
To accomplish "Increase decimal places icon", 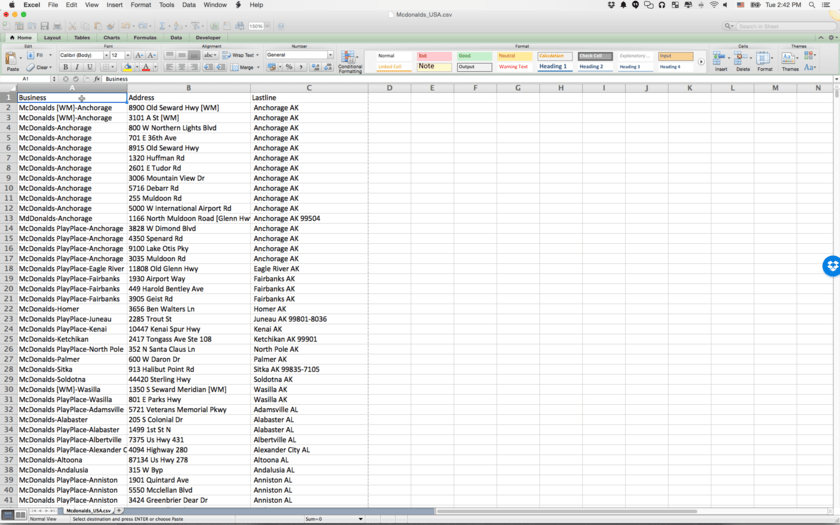I will (315, 67).
